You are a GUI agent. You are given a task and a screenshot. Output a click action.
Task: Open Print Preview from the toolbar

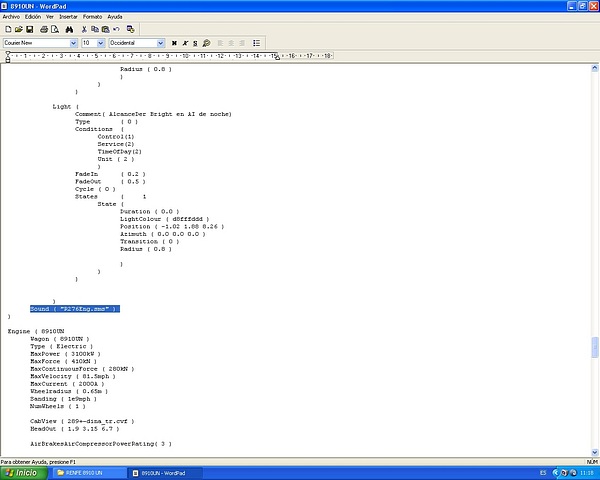[54, 29]
